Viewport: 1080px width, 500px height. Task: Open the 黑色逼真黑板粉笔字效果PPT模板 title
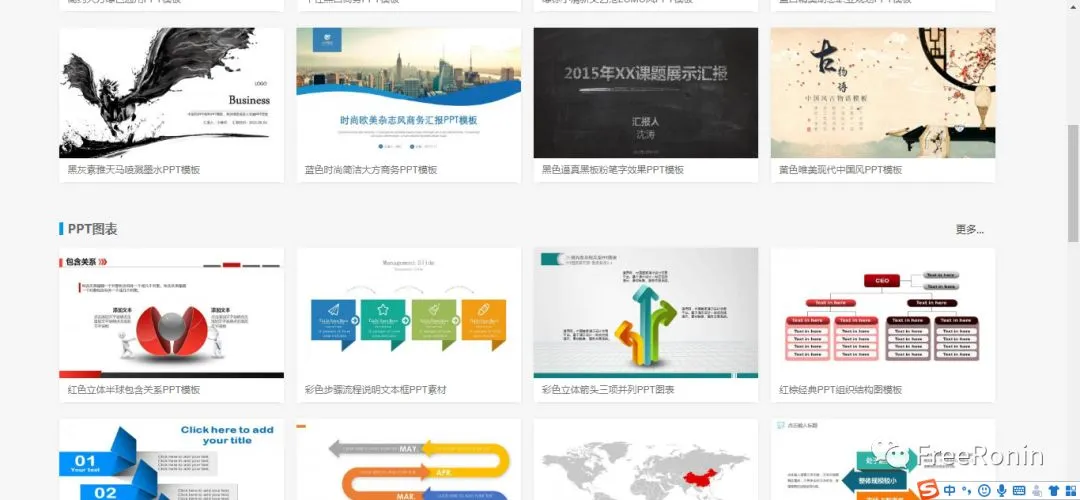click(x=613, y=169)
